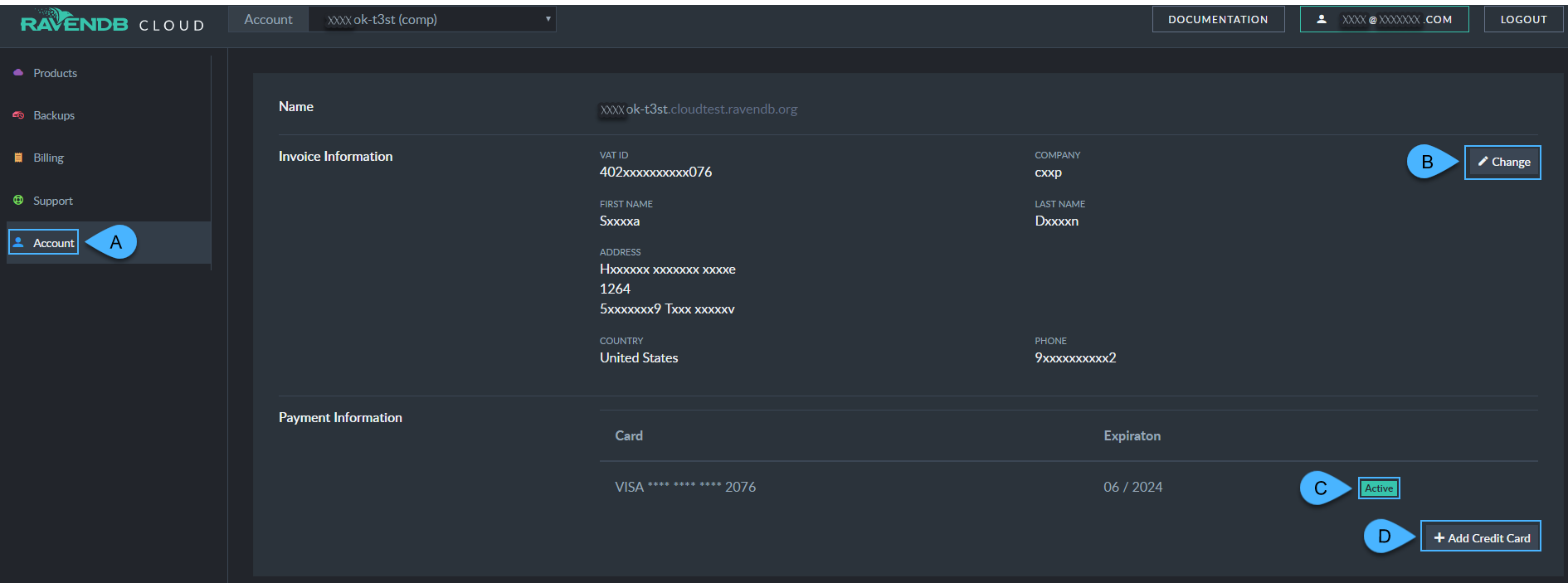Click the Payment Information heading
This screenshot has width=1568, height=583.
[x=340, y=418]
